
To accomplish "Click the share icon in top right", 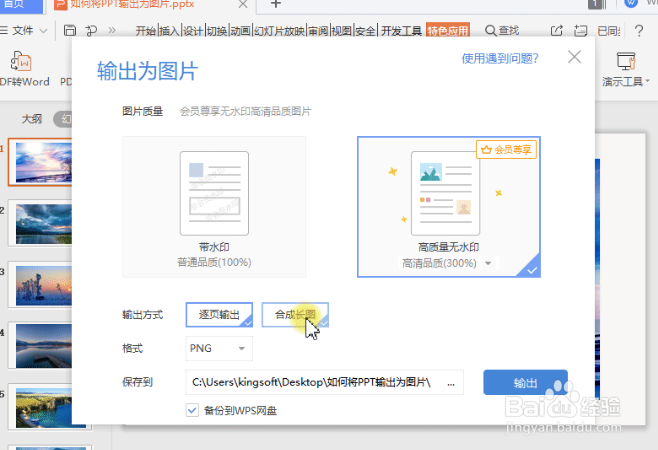I will click(556, 30).
